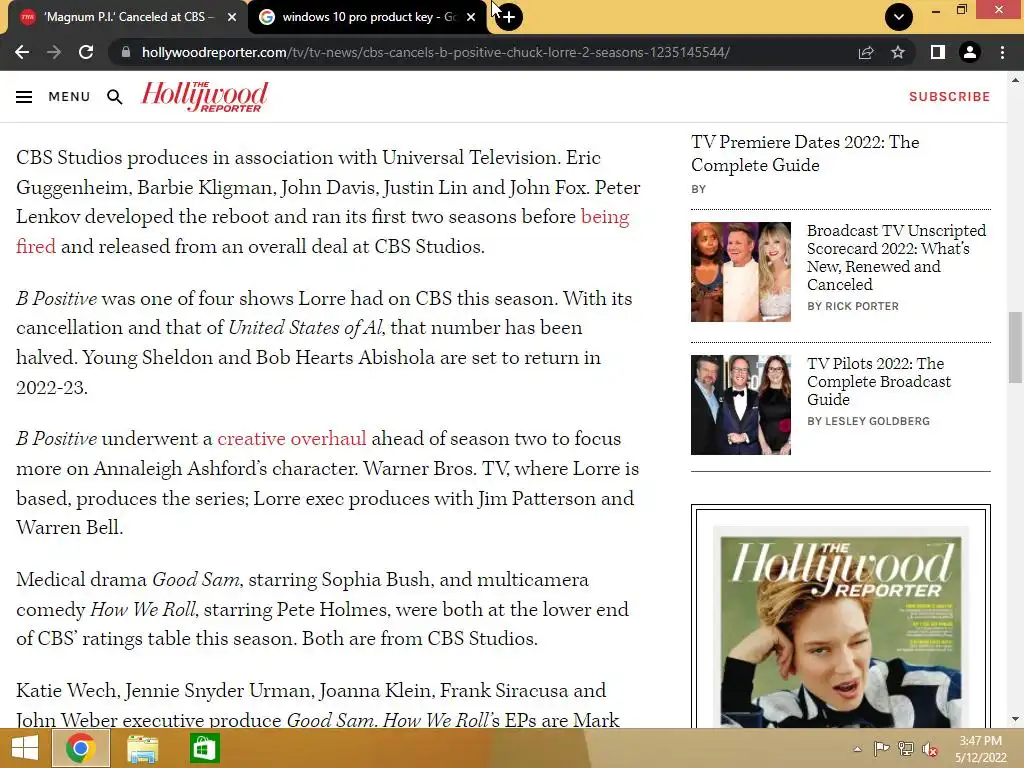
Task: Open the Windows Start button
Action: coord(25,748)
